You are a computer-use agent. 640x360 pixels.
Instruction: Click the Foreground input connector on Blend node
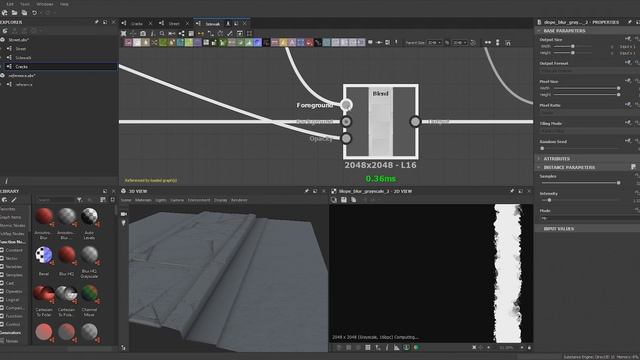pyautogui.click(x=346, y=105)
